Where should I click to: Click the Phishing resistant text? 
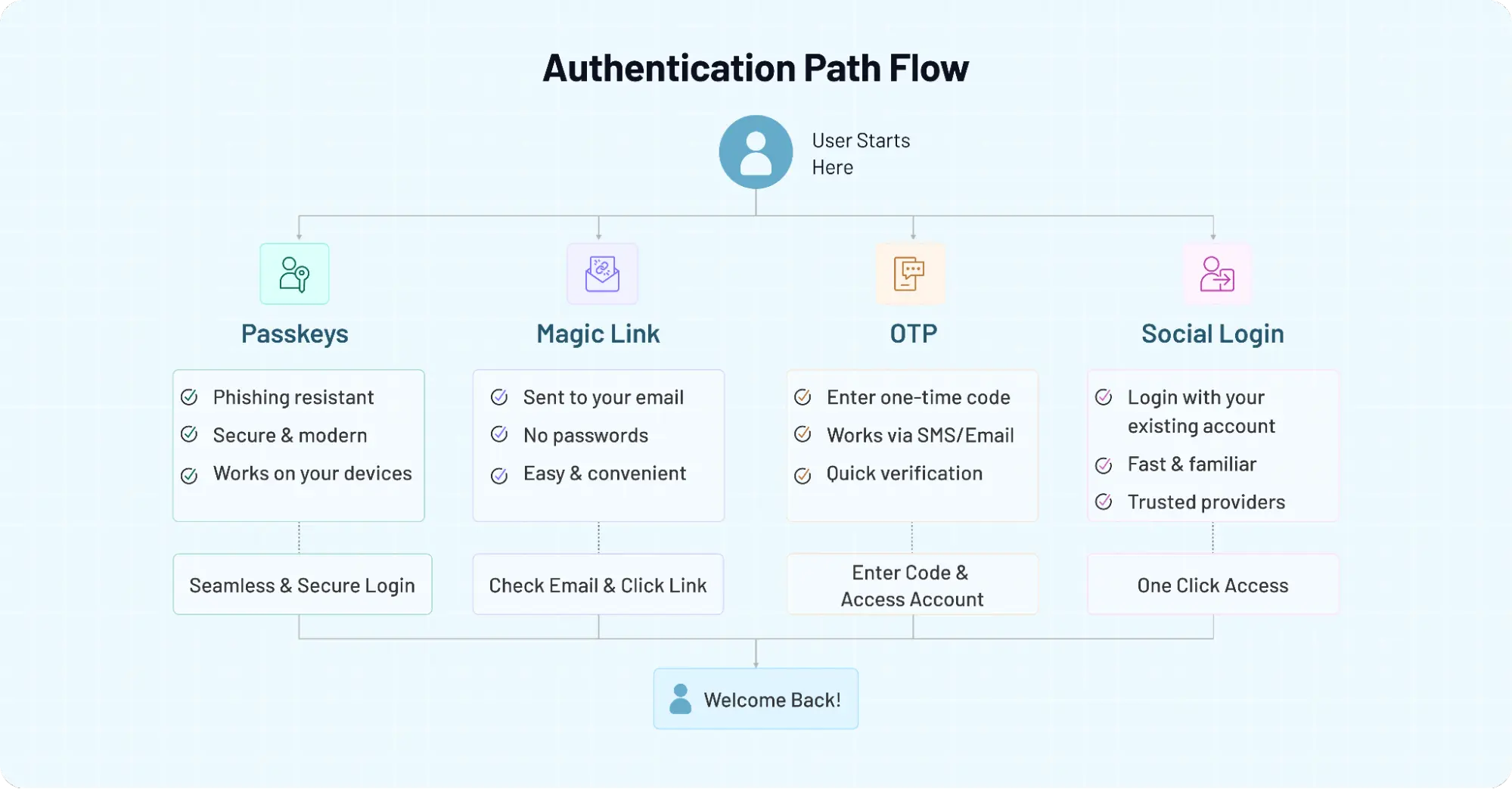point(293,397)
